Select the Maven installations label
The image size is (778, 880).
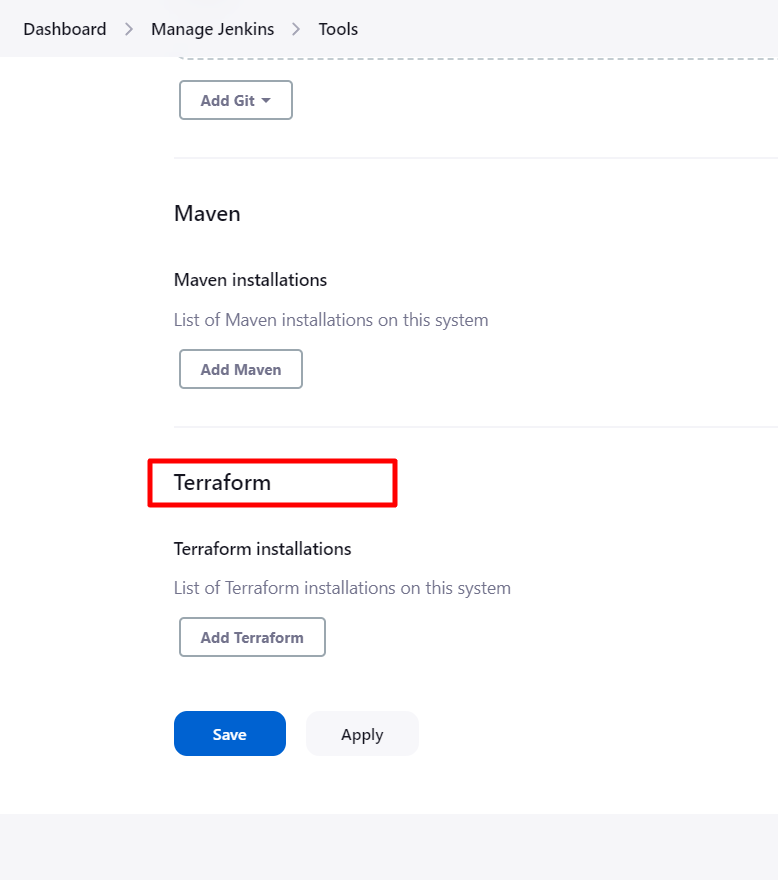click(x=250, y=279)
